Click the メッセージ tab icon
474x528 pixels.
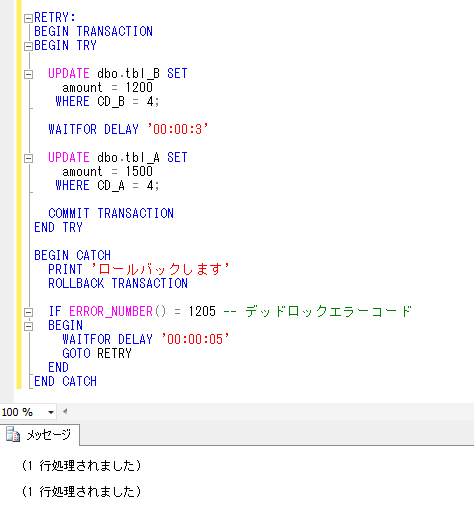click(x=13, y=434)
